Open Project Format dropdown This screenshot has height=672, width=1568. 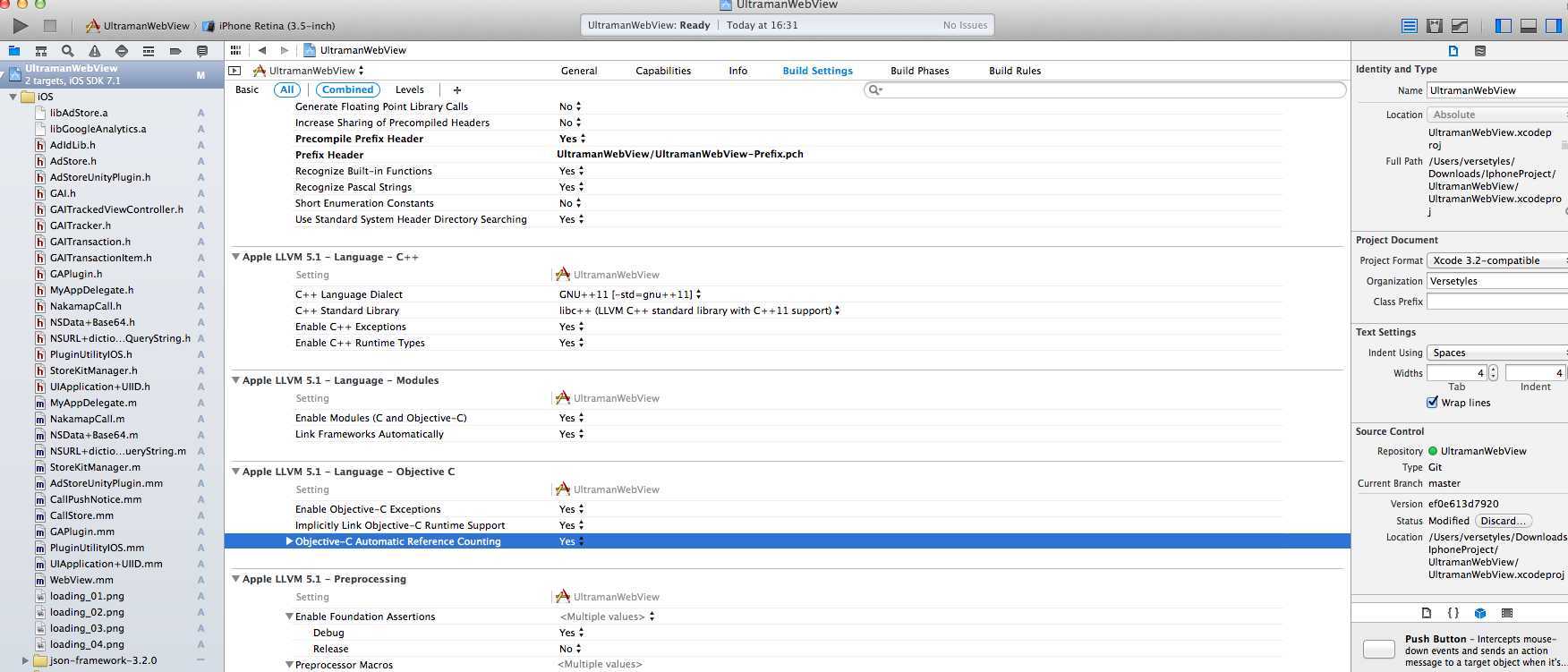tap(1497, 260)
